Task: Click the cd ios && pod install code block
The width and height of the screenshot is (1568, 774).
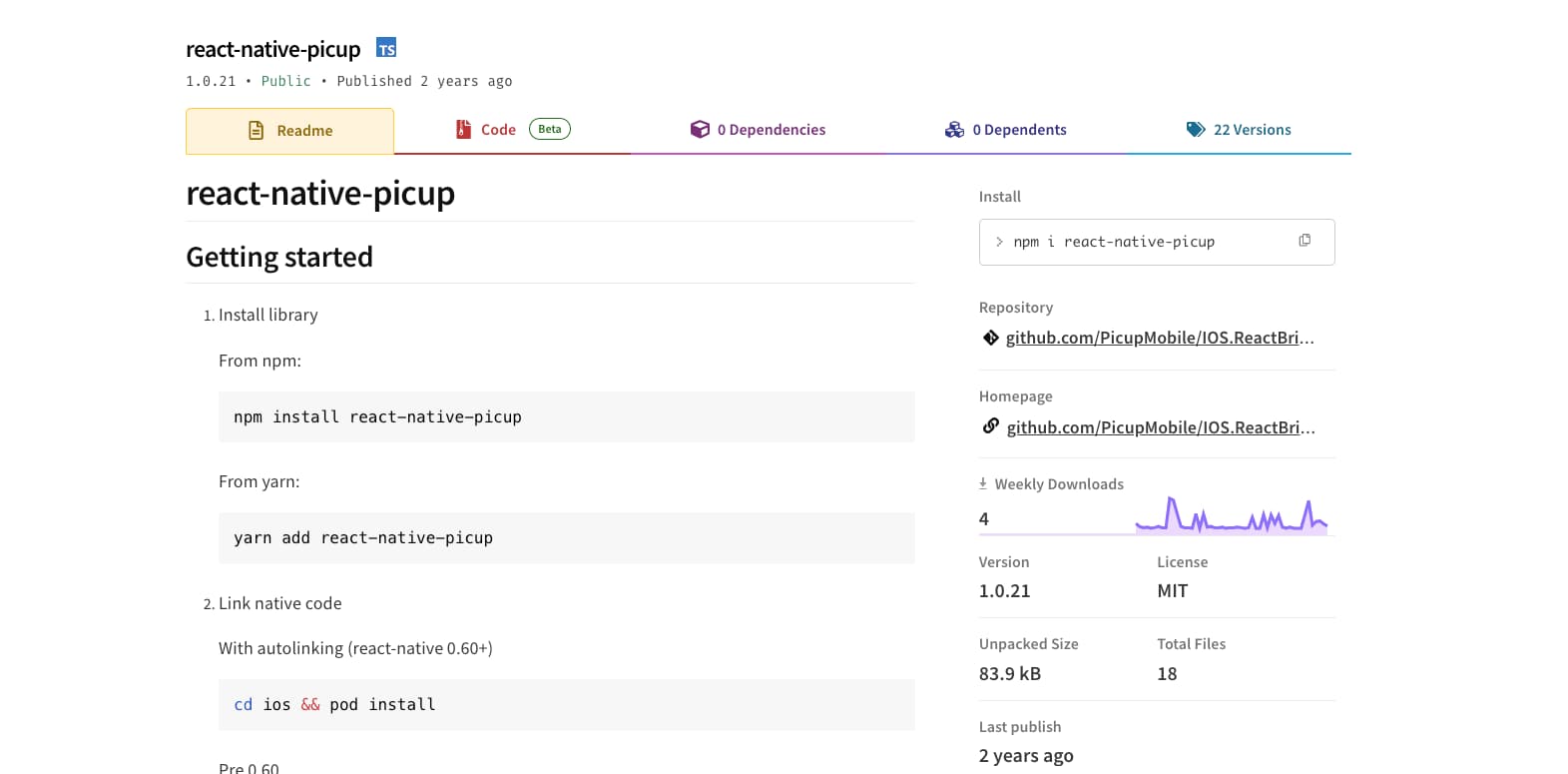Action: (x=567, y=704)
